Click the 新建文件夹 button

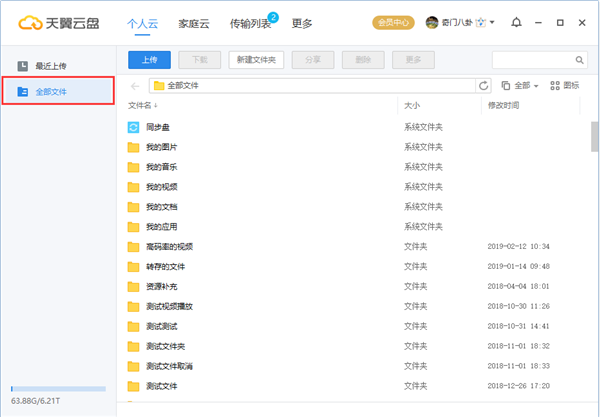click(256, 60)
